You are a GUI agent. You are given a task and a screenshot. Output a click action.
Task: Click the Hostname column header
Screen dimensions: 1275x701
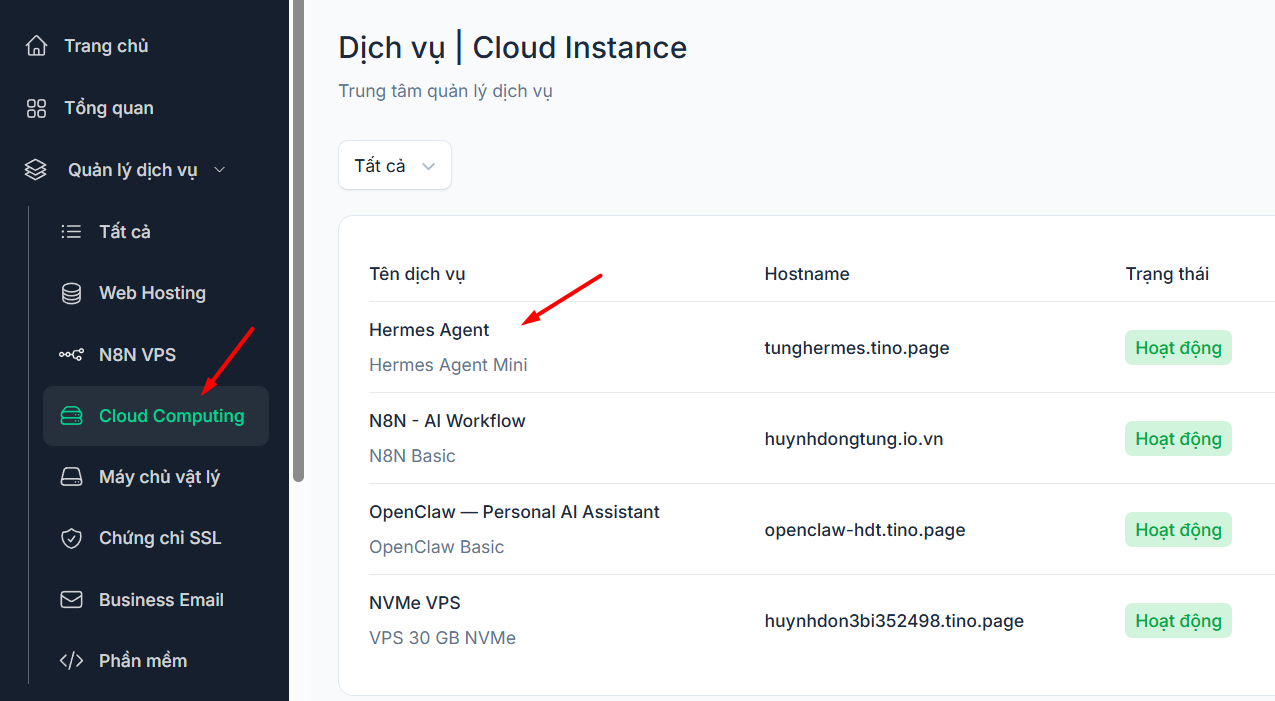[807, 274]
